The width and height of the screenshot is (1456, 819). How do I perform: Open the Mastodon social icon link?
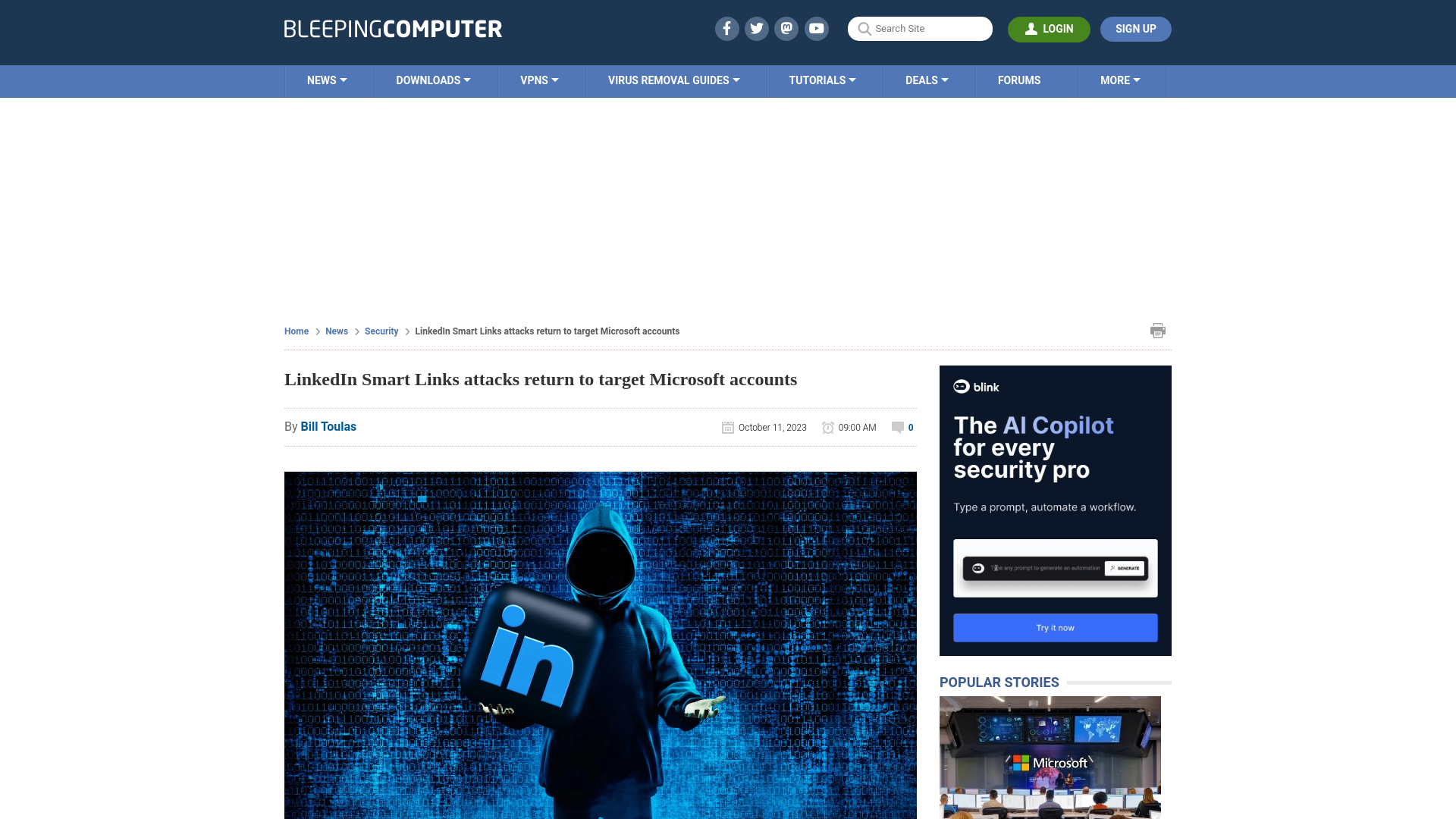tap(787, 28)
